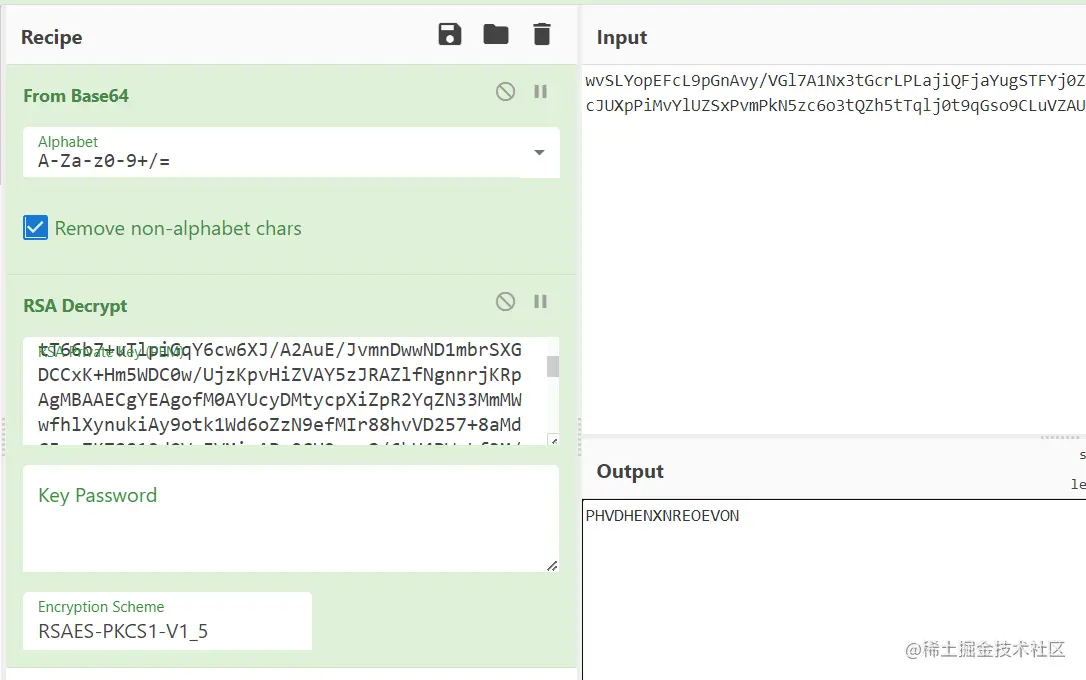Screen dimensions: 1086x680
Task: Clear the recipe with the trash icon
Action: (542, 34)
